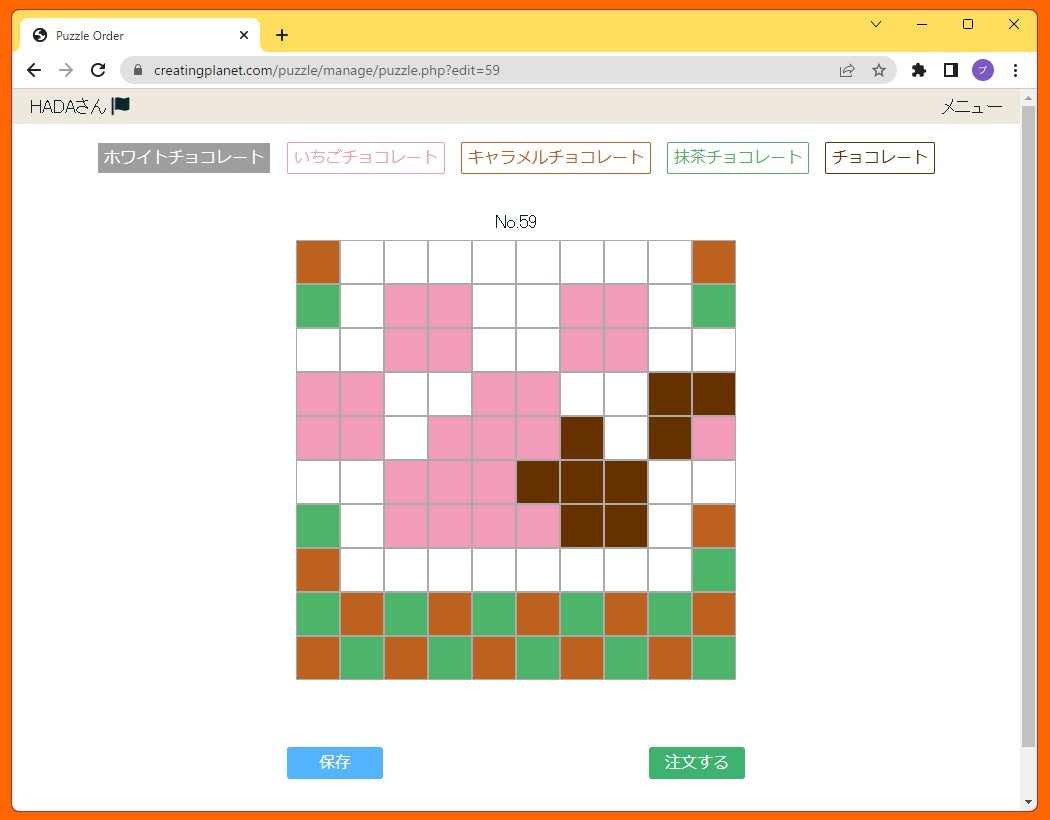Image resolution: width=1050 pixels, height=820 pixels.
Task: Click the top-left caramel grid cell
Action: pyautogui.click(x=318, y=262)
